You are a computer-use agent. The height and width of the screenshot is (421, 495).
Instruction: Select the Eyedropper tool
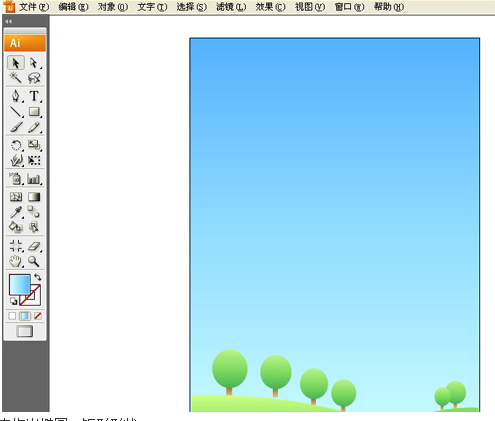(16, 212)
